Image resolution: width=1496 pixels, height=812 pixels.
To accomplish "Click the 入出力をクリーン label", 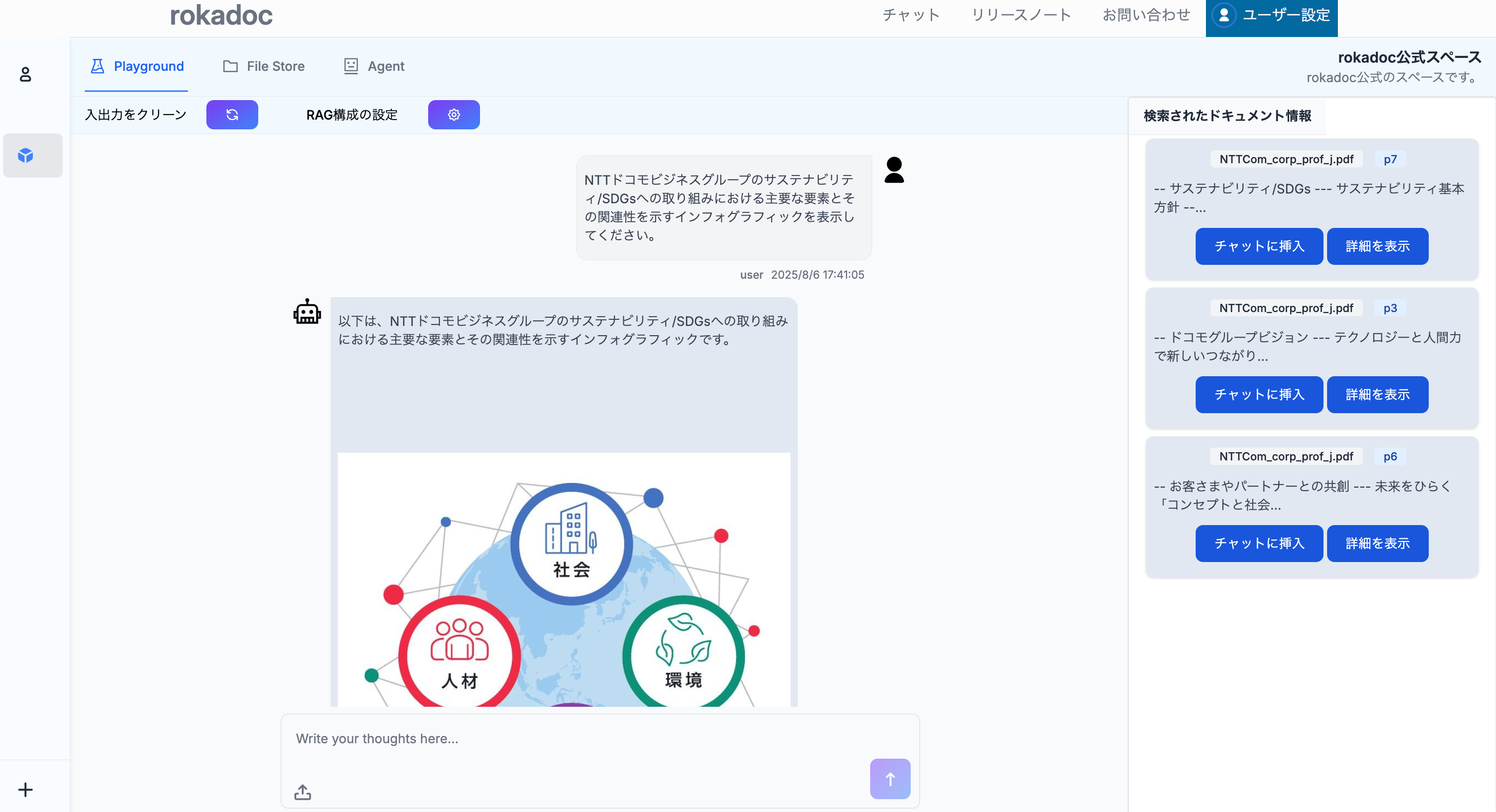I will click(136, 114).
